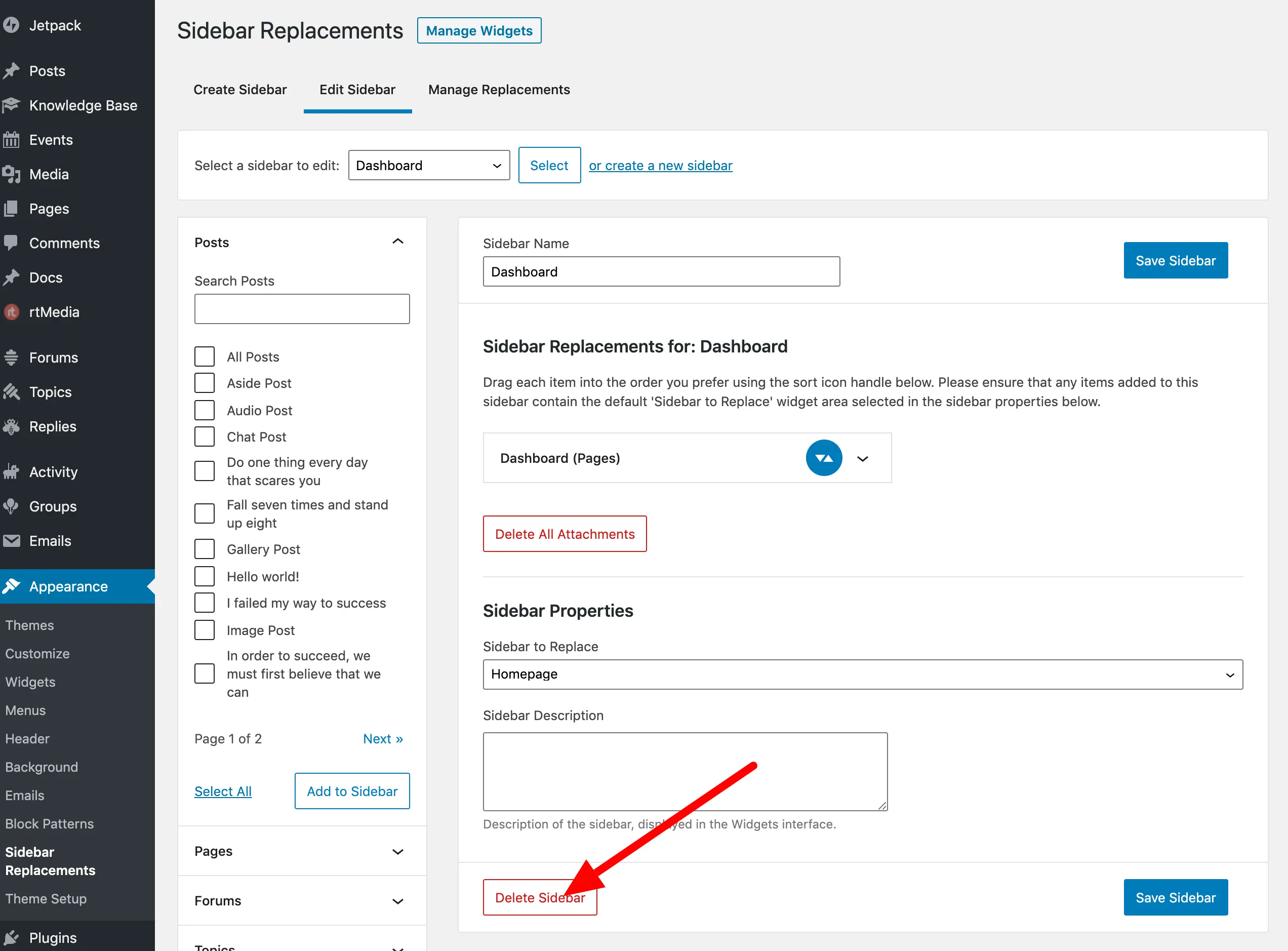Click the Appearance paintbrush icon
The image size is (1288, 951).
coord(11,586)
